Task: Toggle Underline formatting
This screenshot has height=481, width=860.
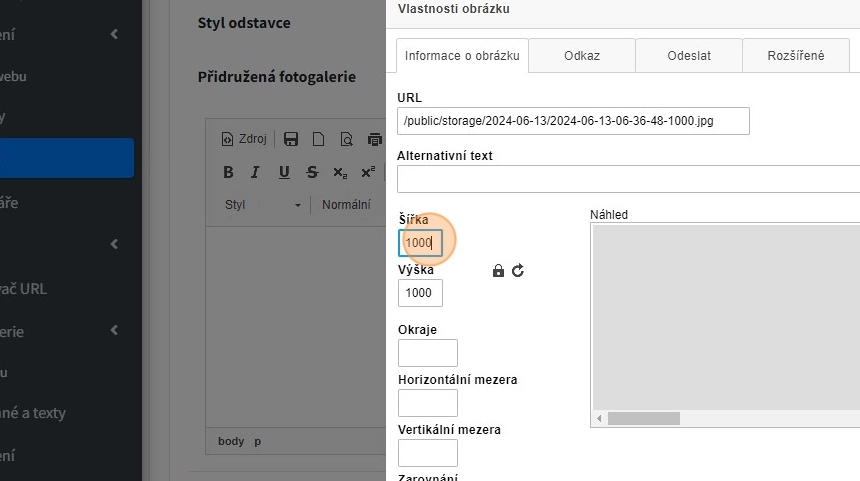Action: (284, 172)
